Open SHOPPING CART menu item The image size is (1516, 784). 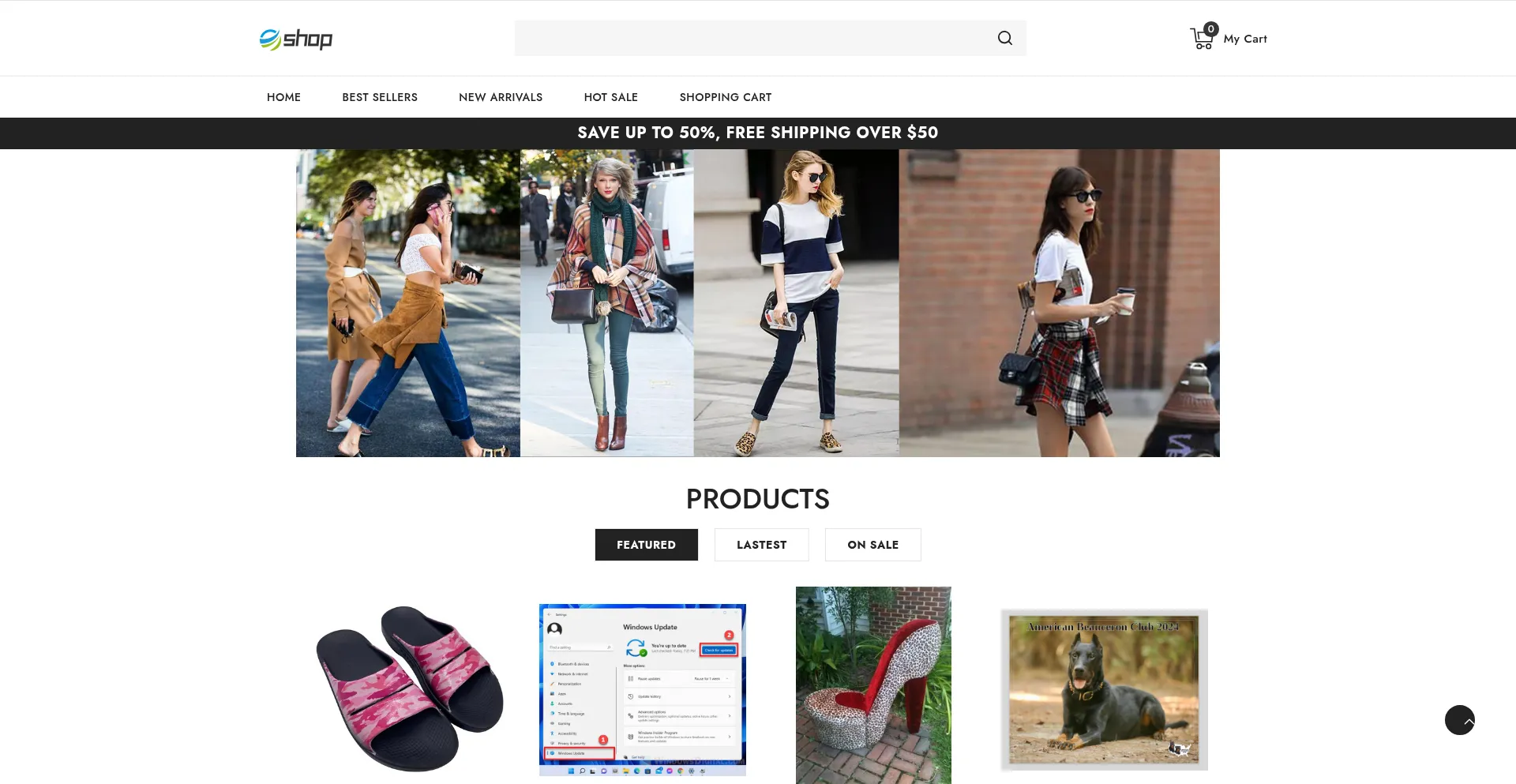[726, 97]
